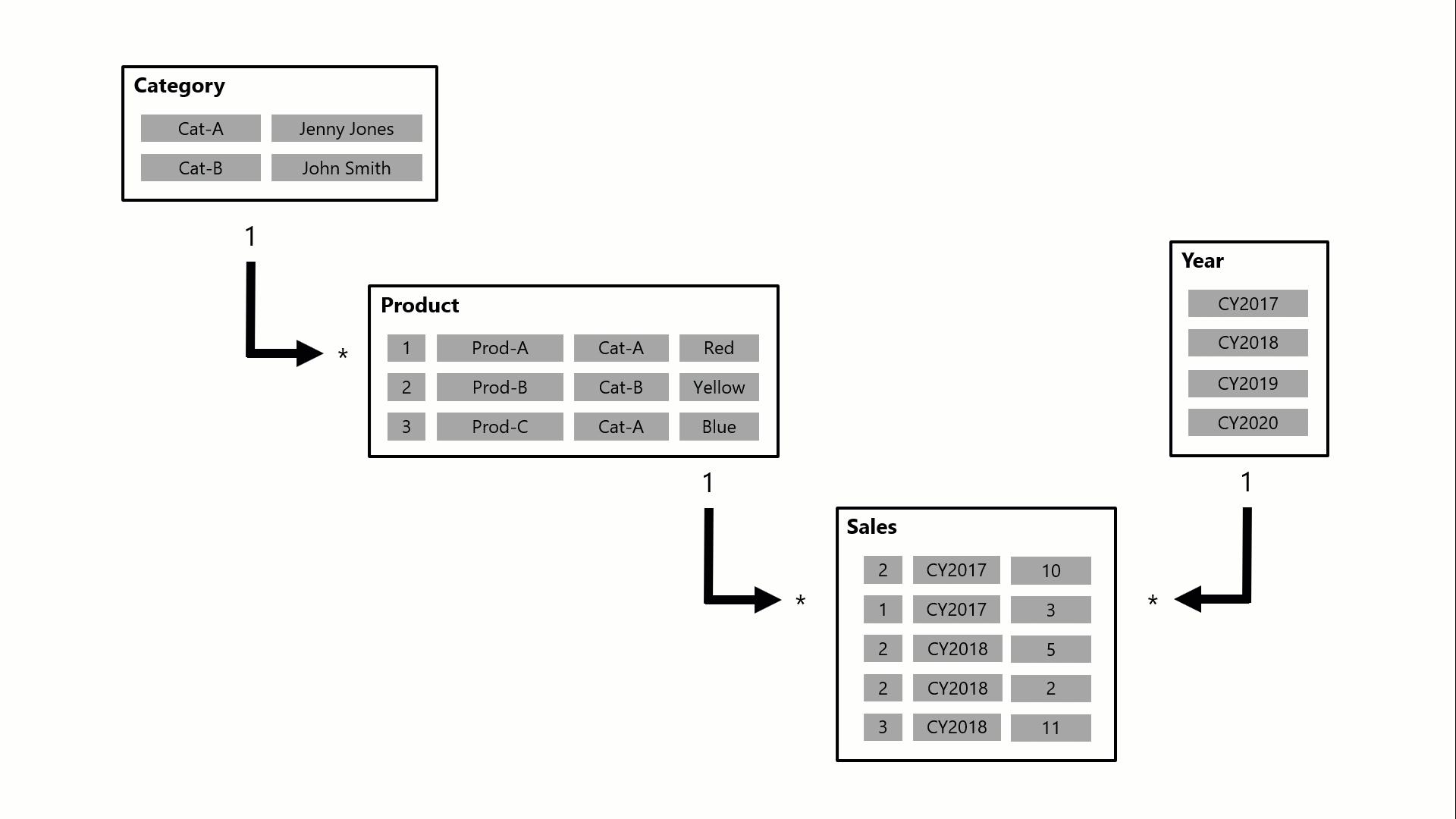Viewport: 1456px width, 819px height.
Task: Toggle visibility of Sales table
Action: [x=868, y=526]
